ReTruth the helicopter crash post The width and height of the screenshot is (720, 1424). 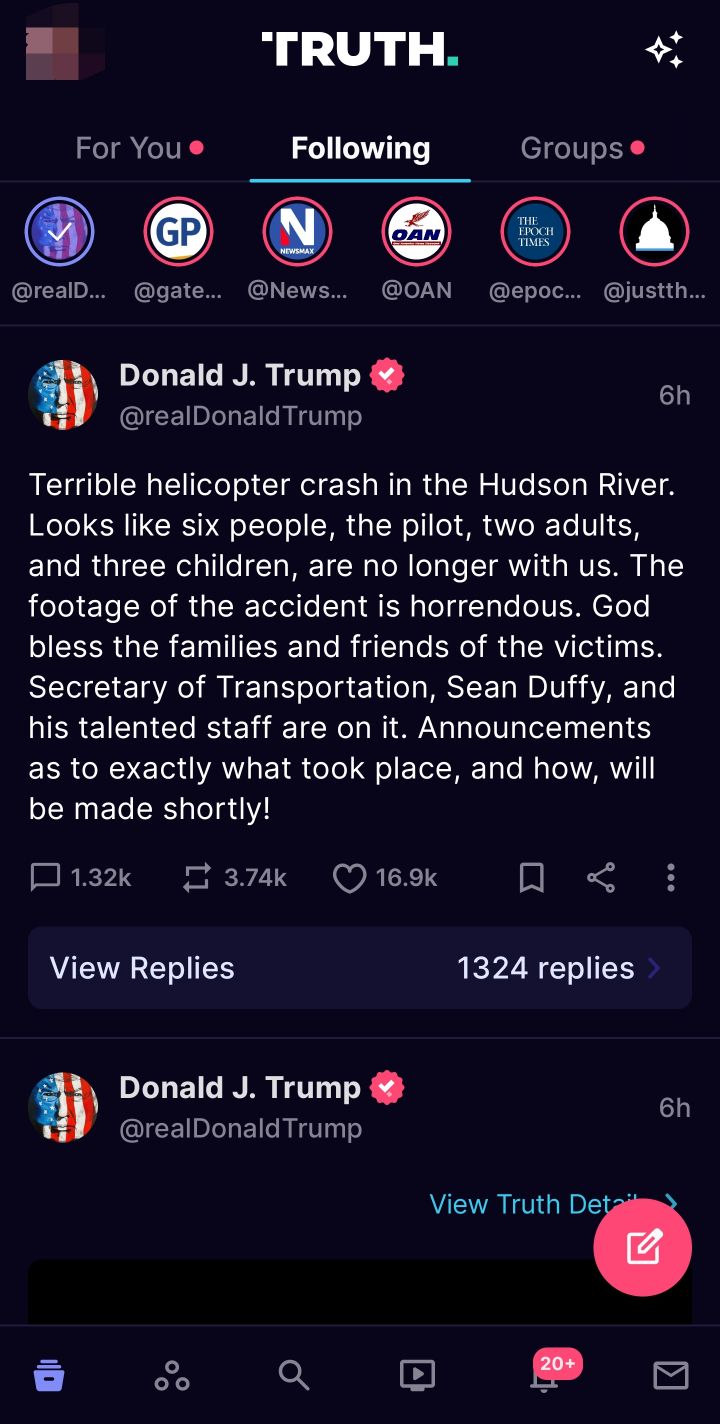coord(197,878)
